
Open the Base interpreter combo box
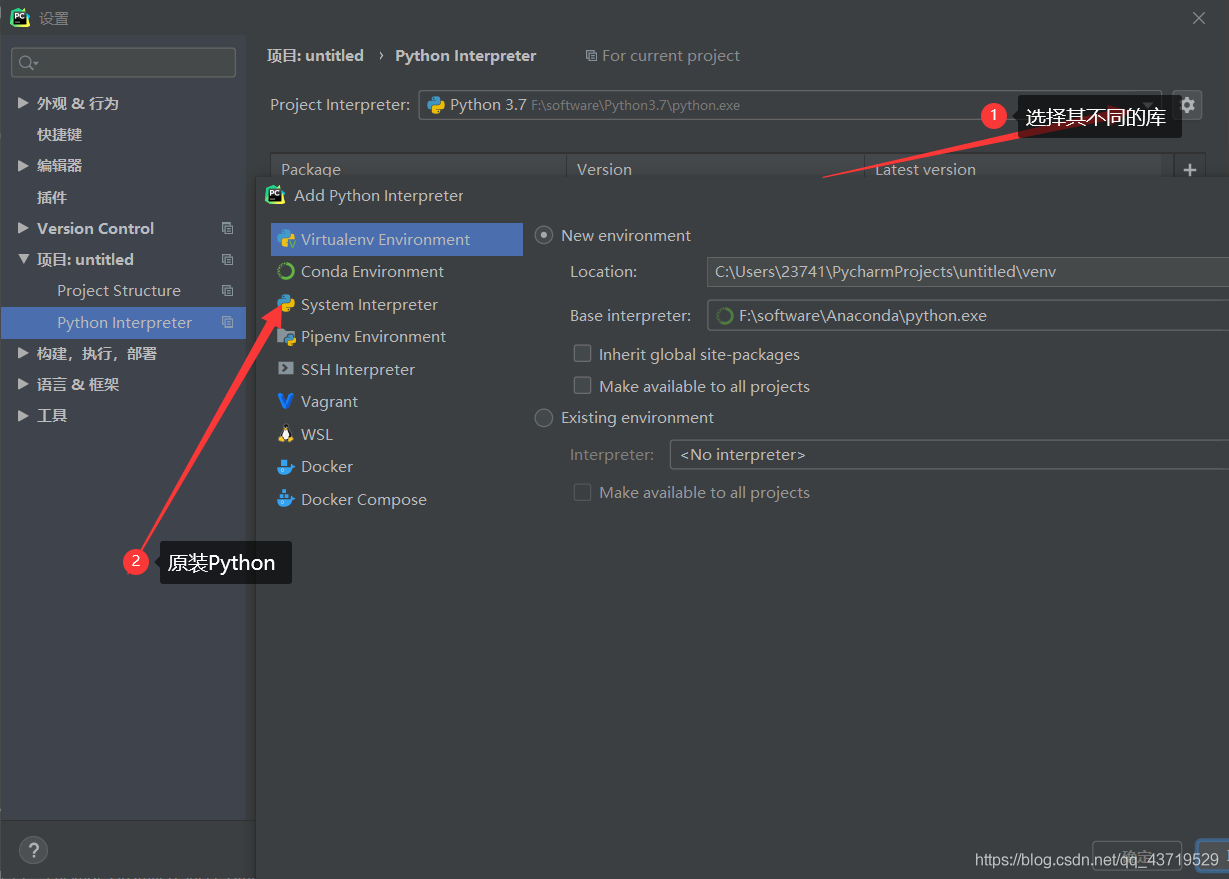point(967,316)
